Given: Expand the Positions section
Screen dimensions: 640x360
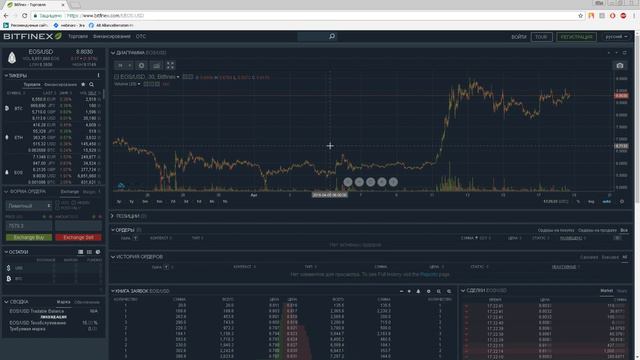Looking at the screenshot, I should click(113, 216).
